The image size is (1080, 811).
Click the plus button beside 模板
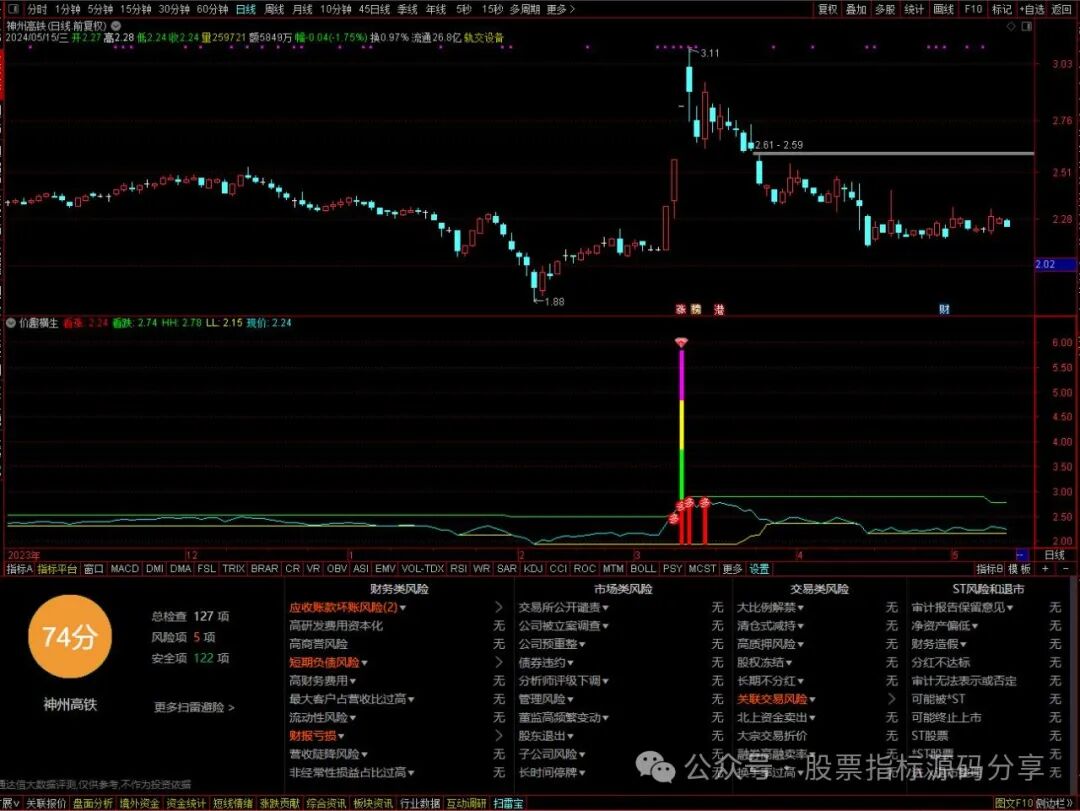tap(1046, 568)
